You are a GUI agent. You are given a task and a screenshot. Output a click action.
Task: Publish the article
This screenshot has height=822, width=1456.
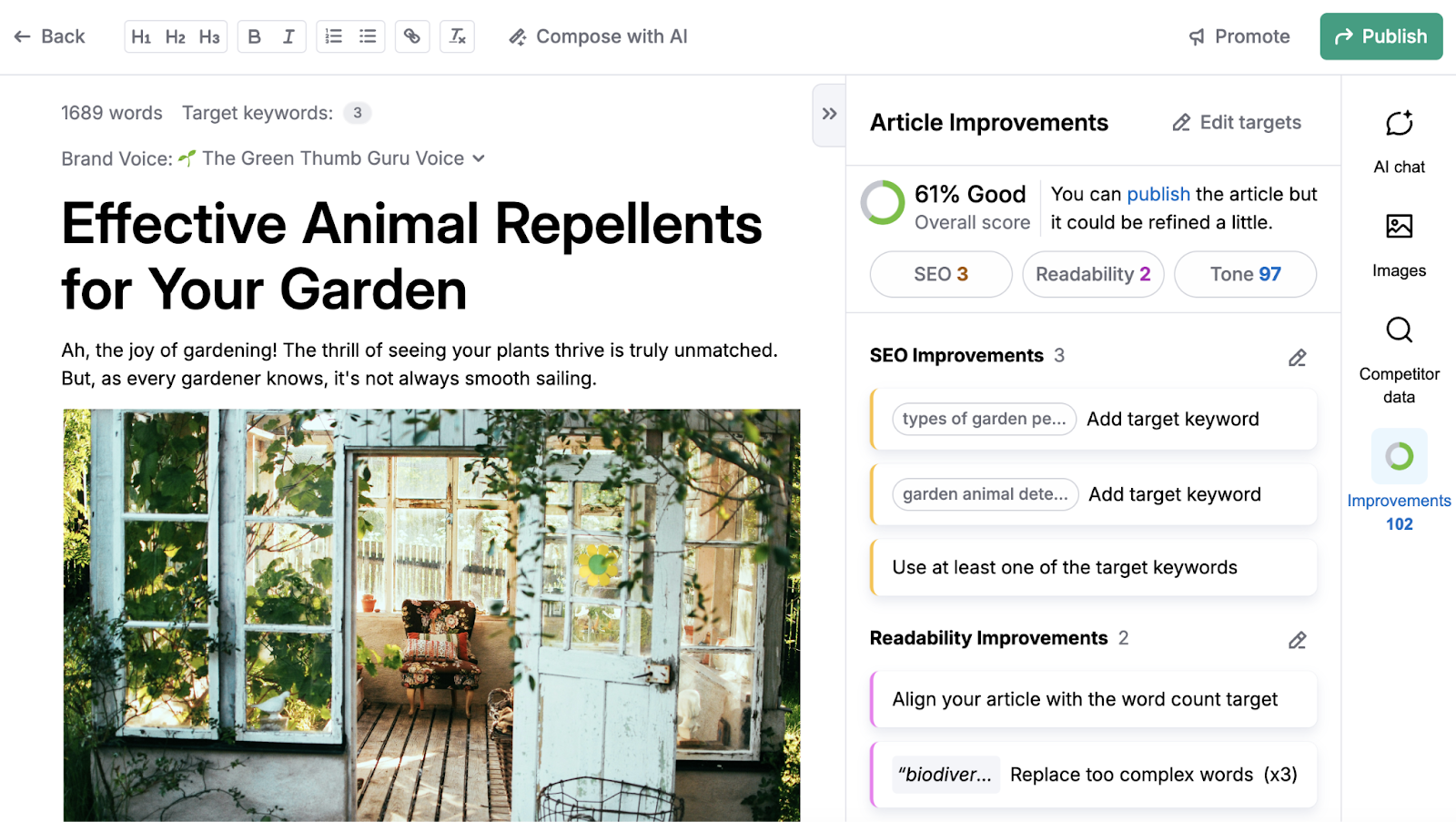click(1380, 36)
